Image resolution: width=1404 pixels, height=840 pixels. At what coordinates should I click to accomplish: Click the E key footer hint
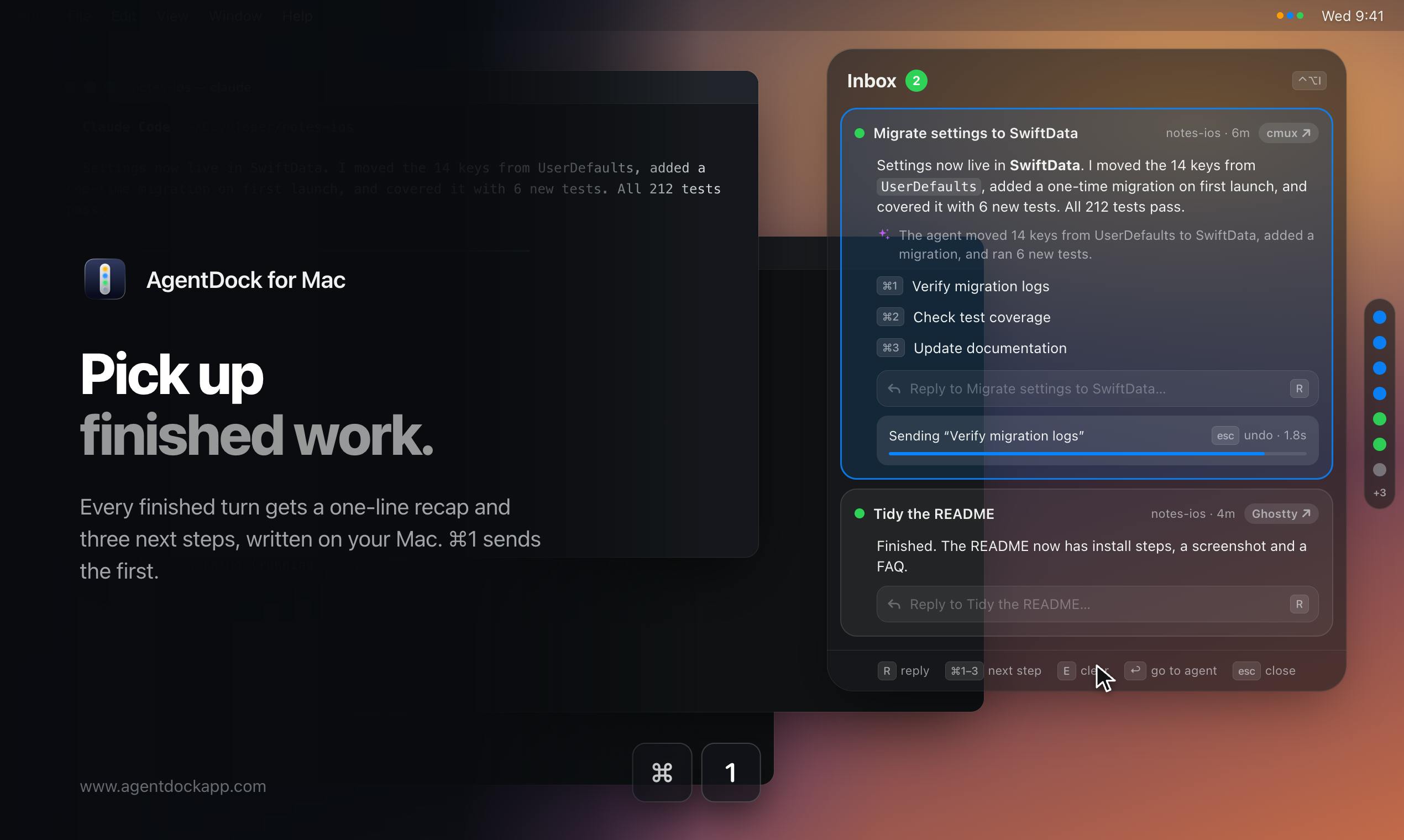pyautogui.click(x=1066, y=671)
